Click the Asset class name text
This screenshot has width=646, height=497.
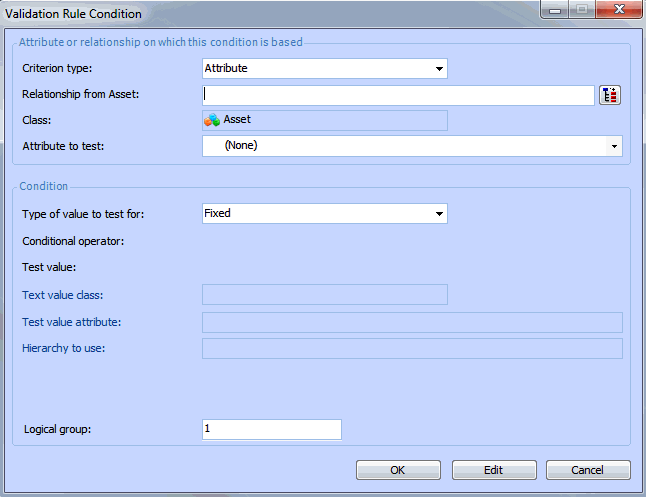237,120
